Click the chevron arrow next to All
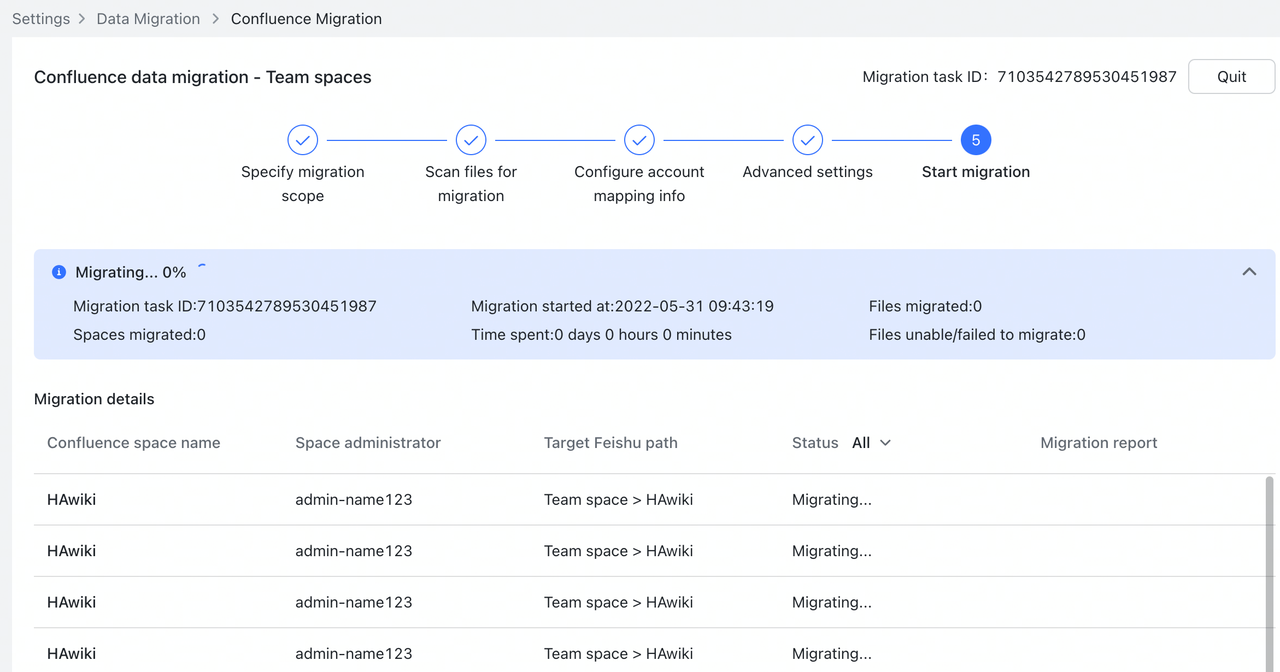Screen dimensions: 1280x672 click(x=885, y=443)
